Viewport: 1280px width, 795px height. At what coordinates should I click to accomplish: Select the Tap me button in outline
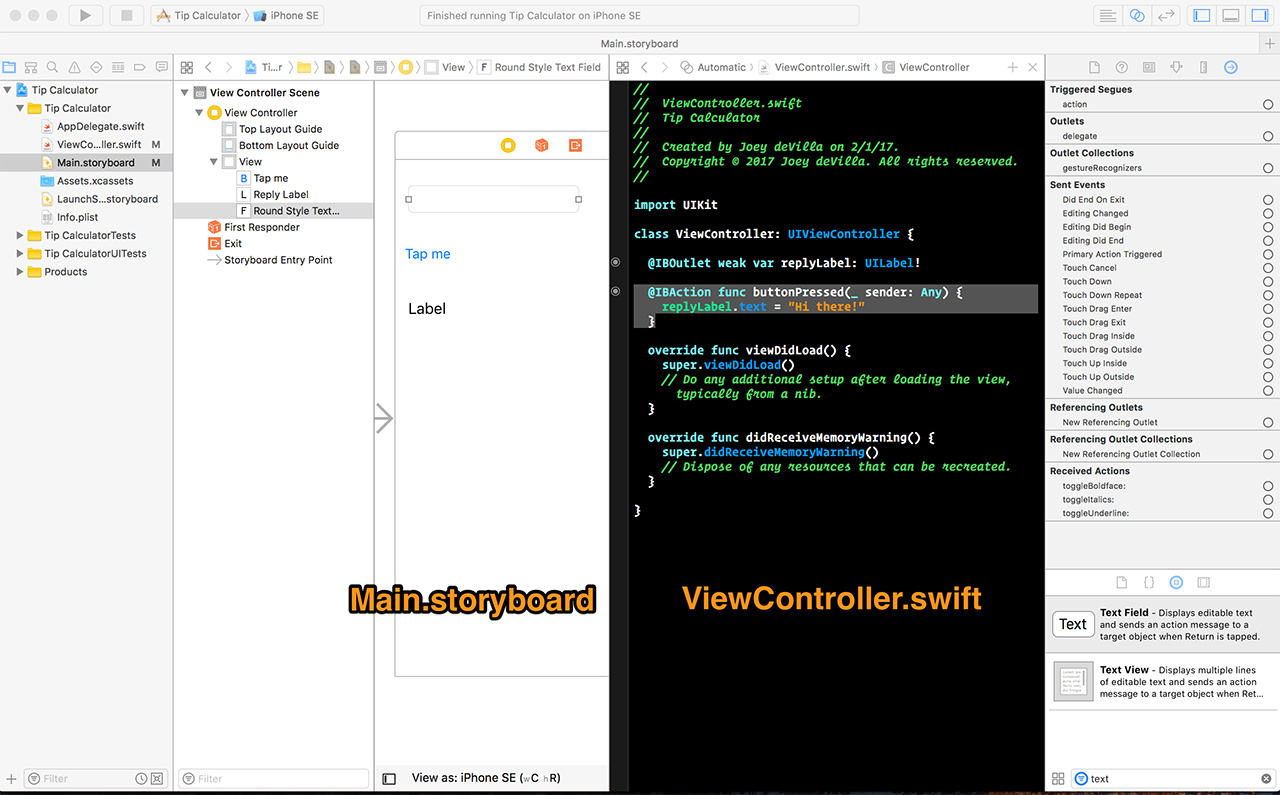point(271,178)
